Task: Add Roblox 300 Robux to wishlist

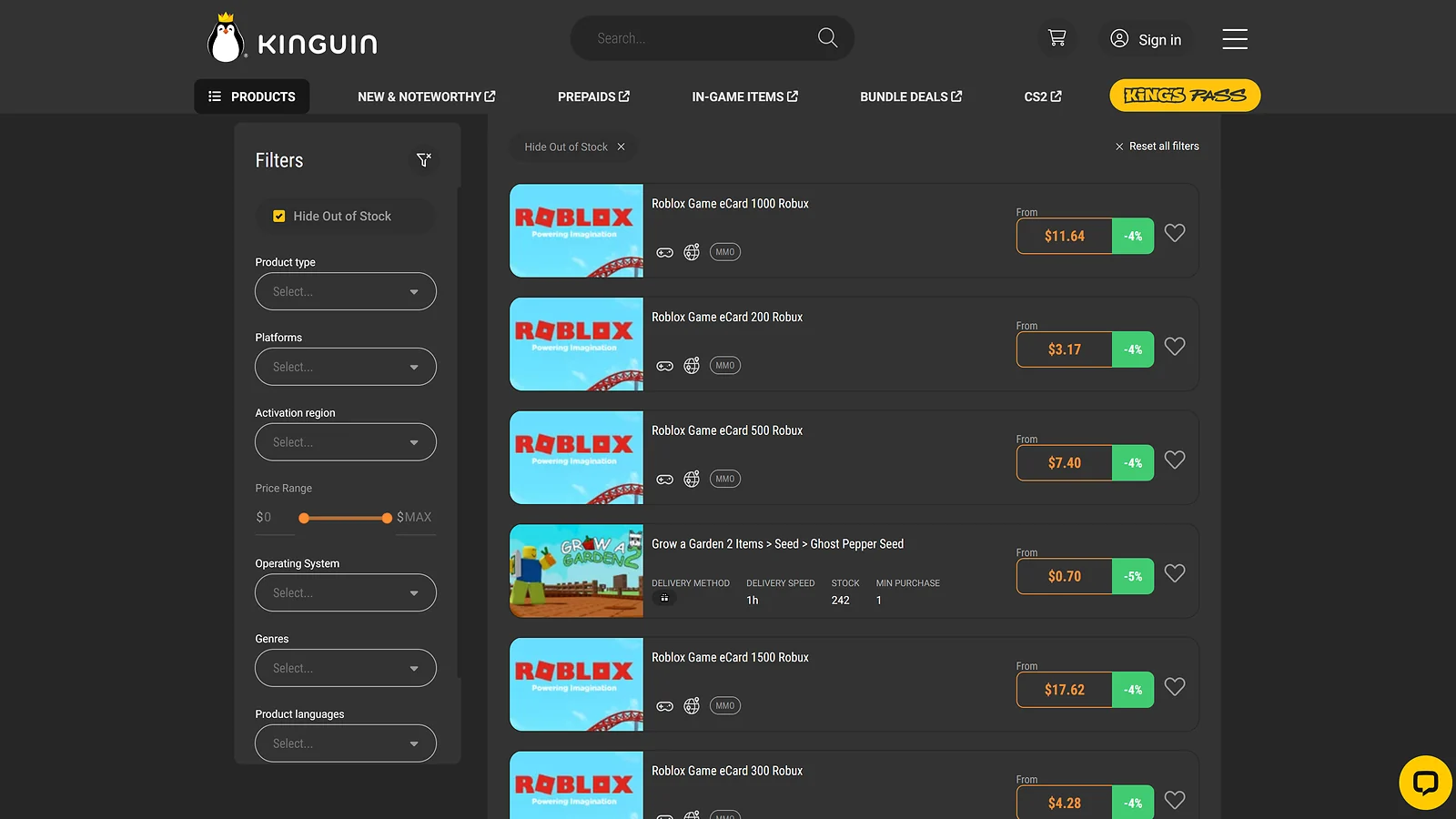Action: pyautogui.click(x=1175, y=800)
